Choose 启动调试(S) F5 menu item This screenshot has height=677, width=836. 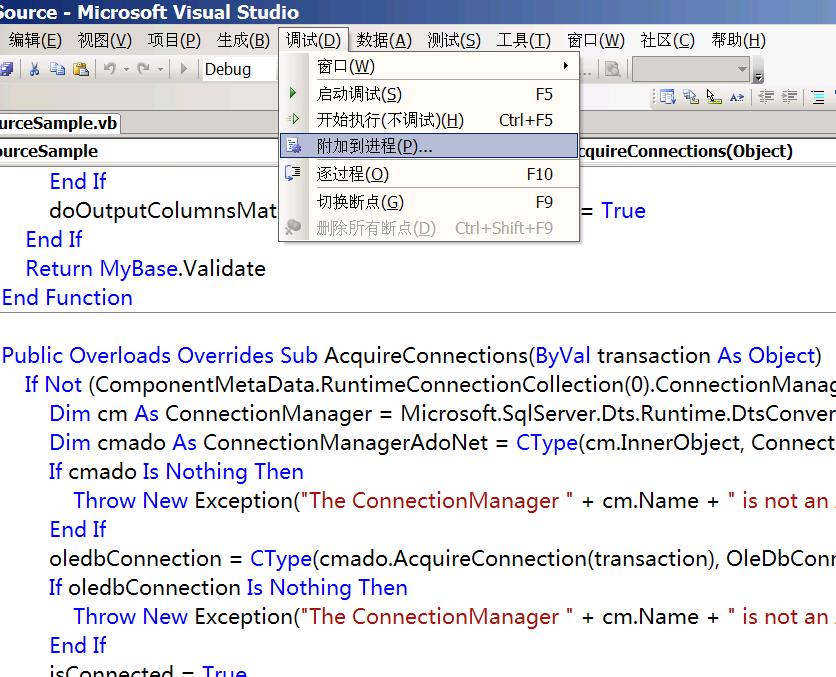[430, 94]
